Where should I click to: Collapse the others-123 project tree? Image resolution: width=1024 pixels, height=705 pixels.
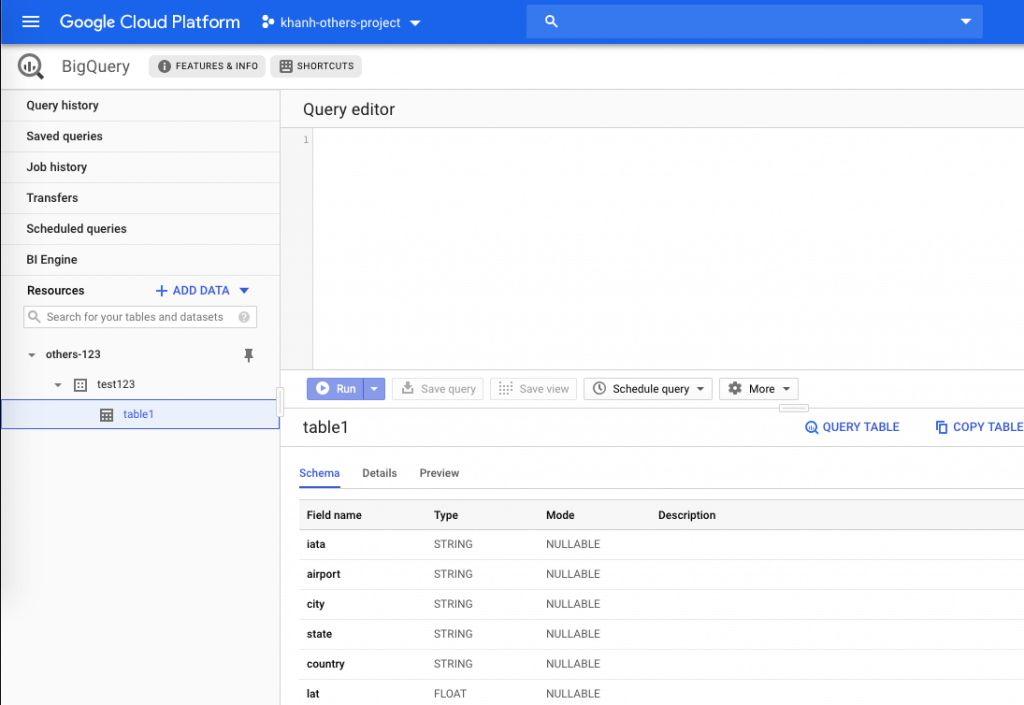click(31, 354)
